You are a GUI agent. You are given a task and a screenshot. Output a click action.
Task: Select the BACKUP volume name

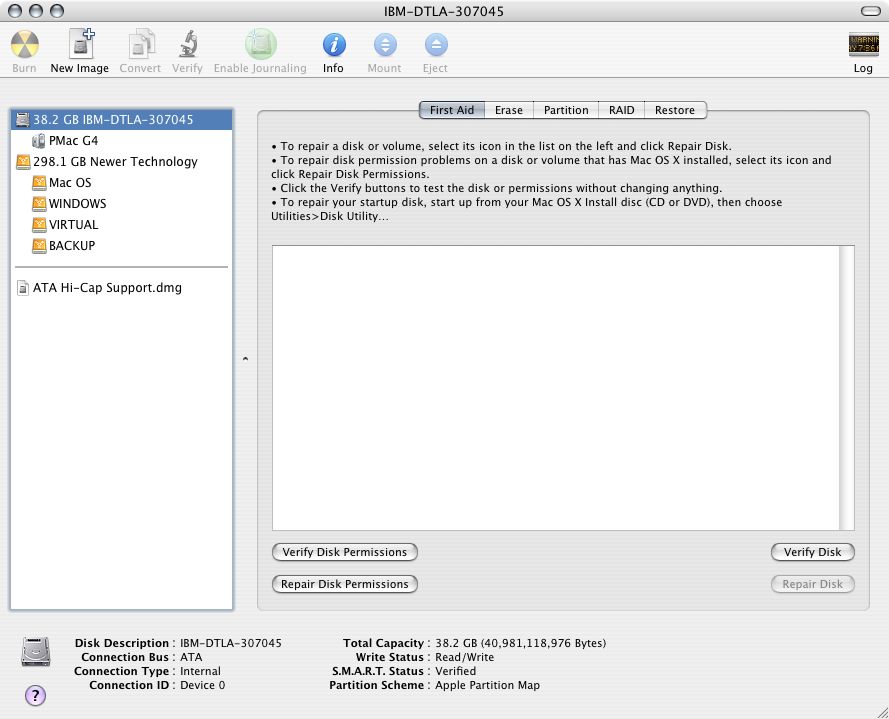(71, 246)
